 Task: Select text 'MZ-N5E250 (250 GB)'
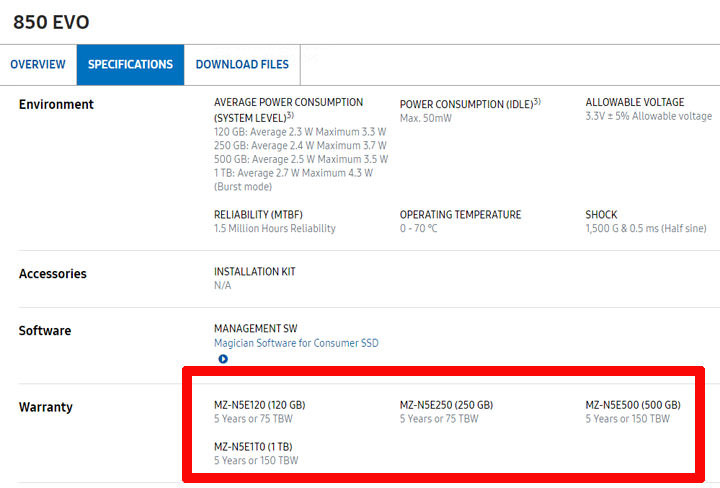click(446, 405)
